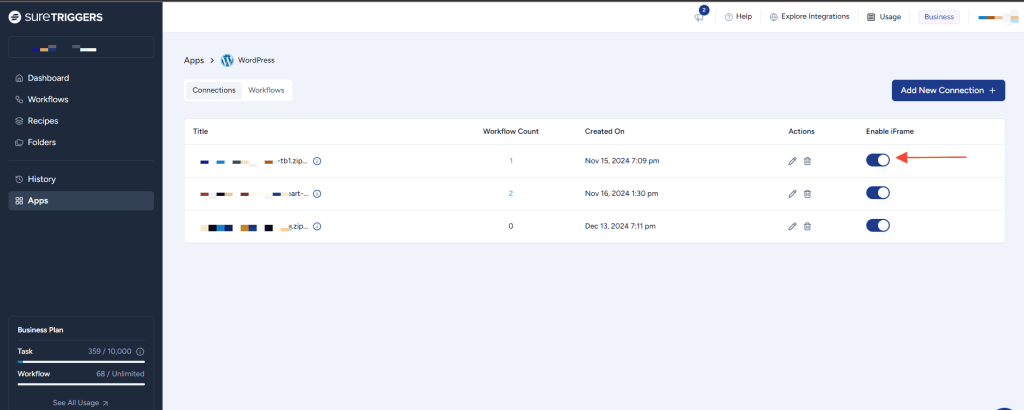Viewport: 1024px width, 410px height.
Task: Click info icon next to Task usage
Action: point(140,352)
